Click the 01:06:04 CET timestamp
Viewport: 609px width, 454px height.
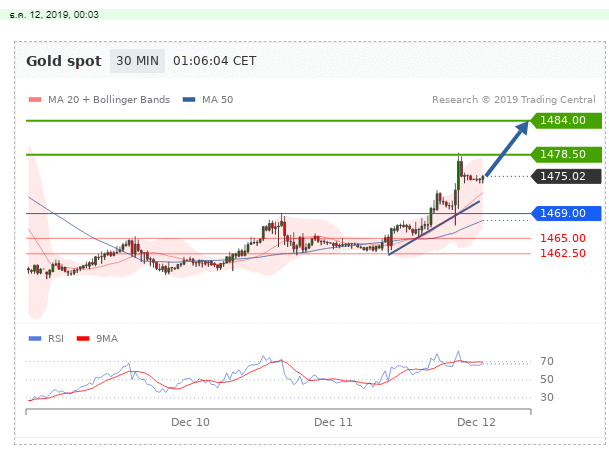[214, 61]
